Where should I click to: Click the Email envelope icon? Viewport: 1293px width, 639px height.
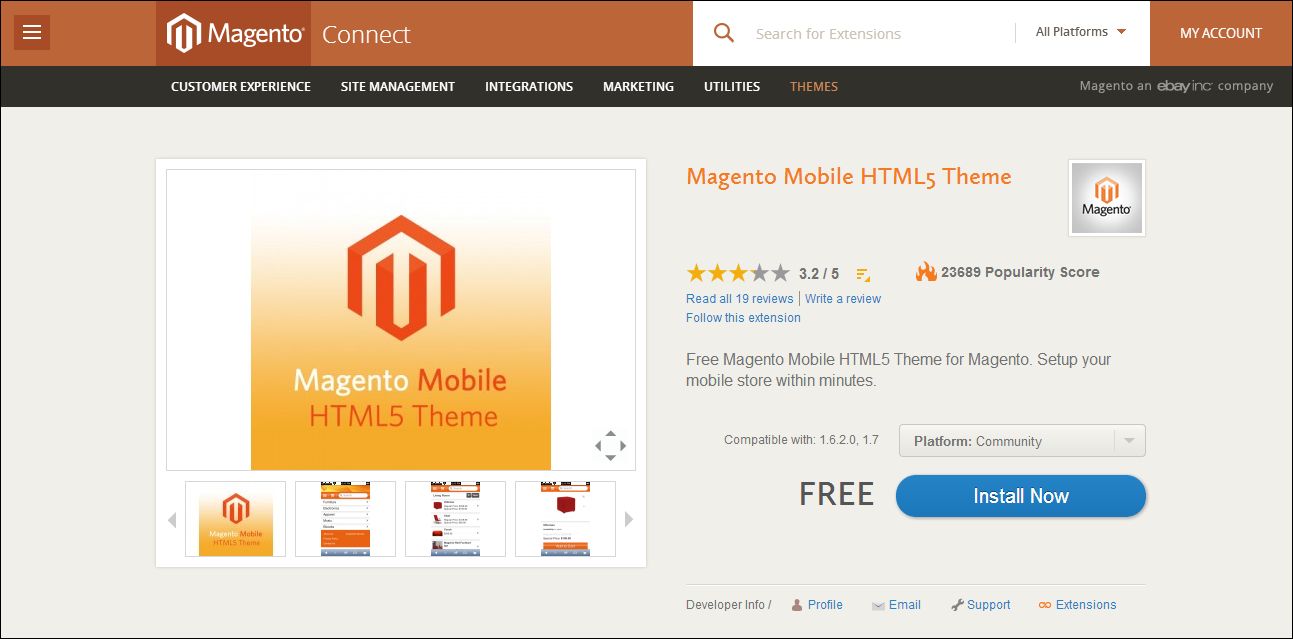coord(878,606)
